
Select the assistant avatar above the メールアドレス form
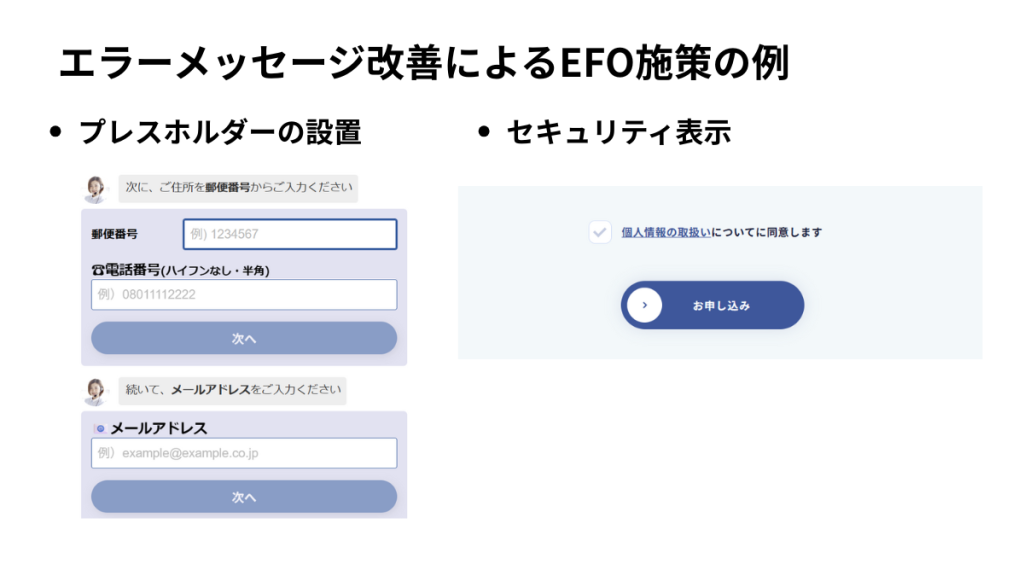click(97, 390)
